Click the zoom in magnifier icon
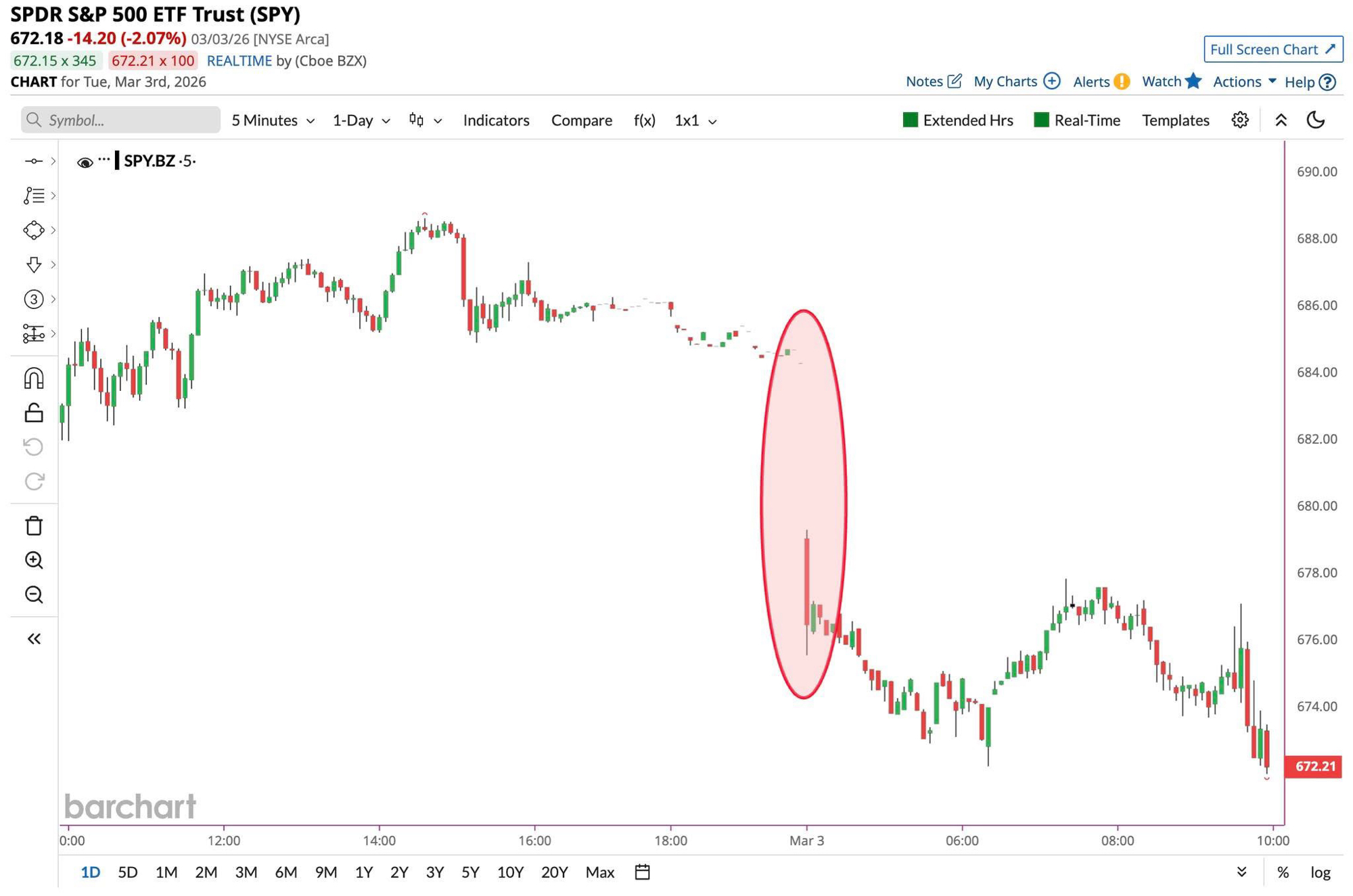This screenshot has width=1353, height=896. (x=34, y=560)
